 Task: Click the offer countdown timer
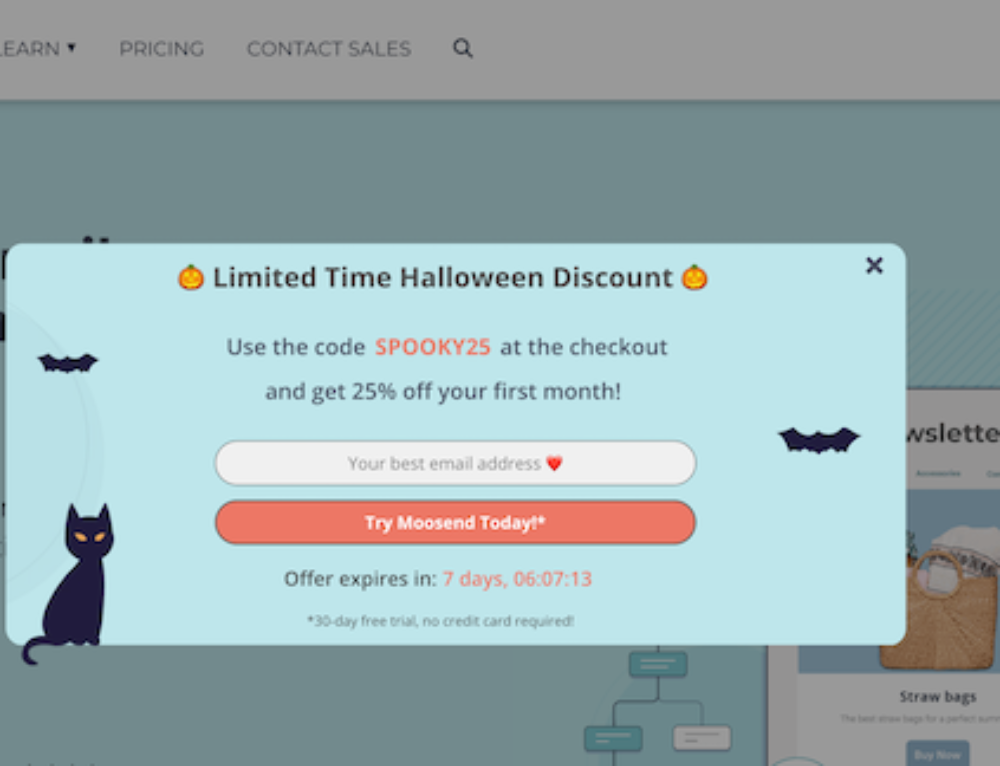coord(517,578)
